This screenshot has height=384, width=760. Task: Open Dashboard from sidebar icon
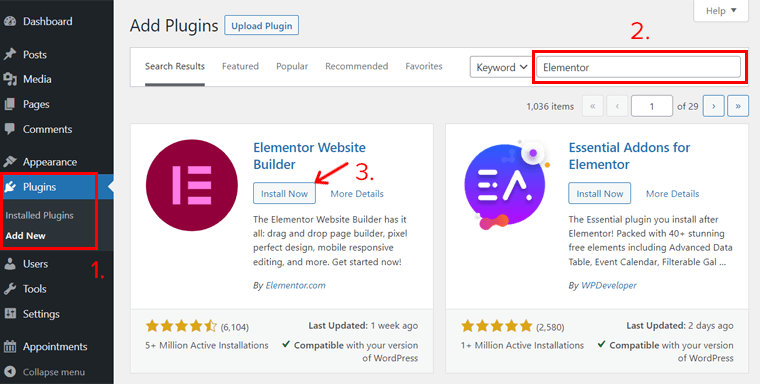[x=10, y=21]
